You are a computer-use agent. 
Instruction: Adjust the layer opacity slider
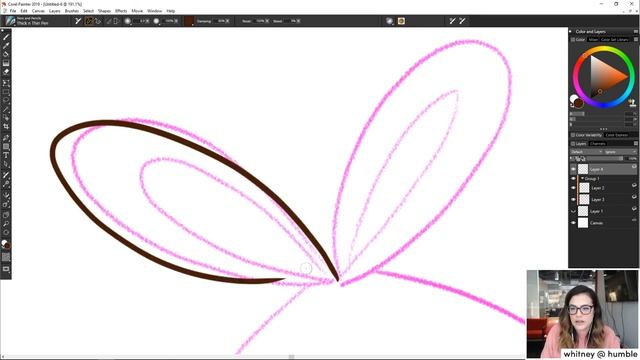(x=605, y=158)
